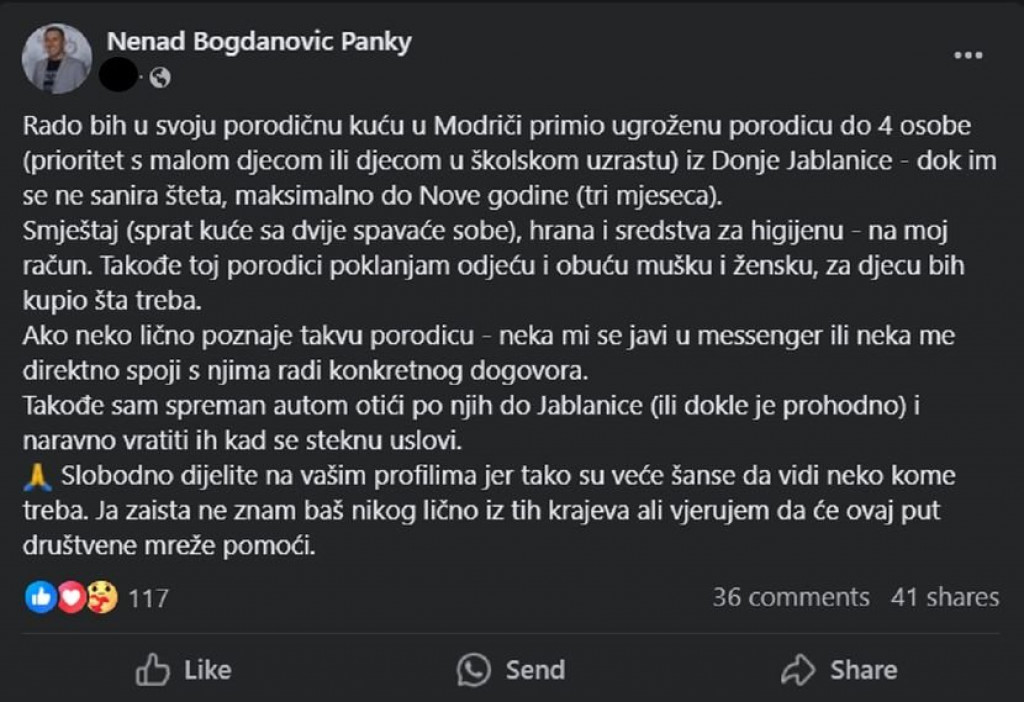Click Nenad's circular profile picture
The image size is (1024, 702).
click(x=57, y=58)
